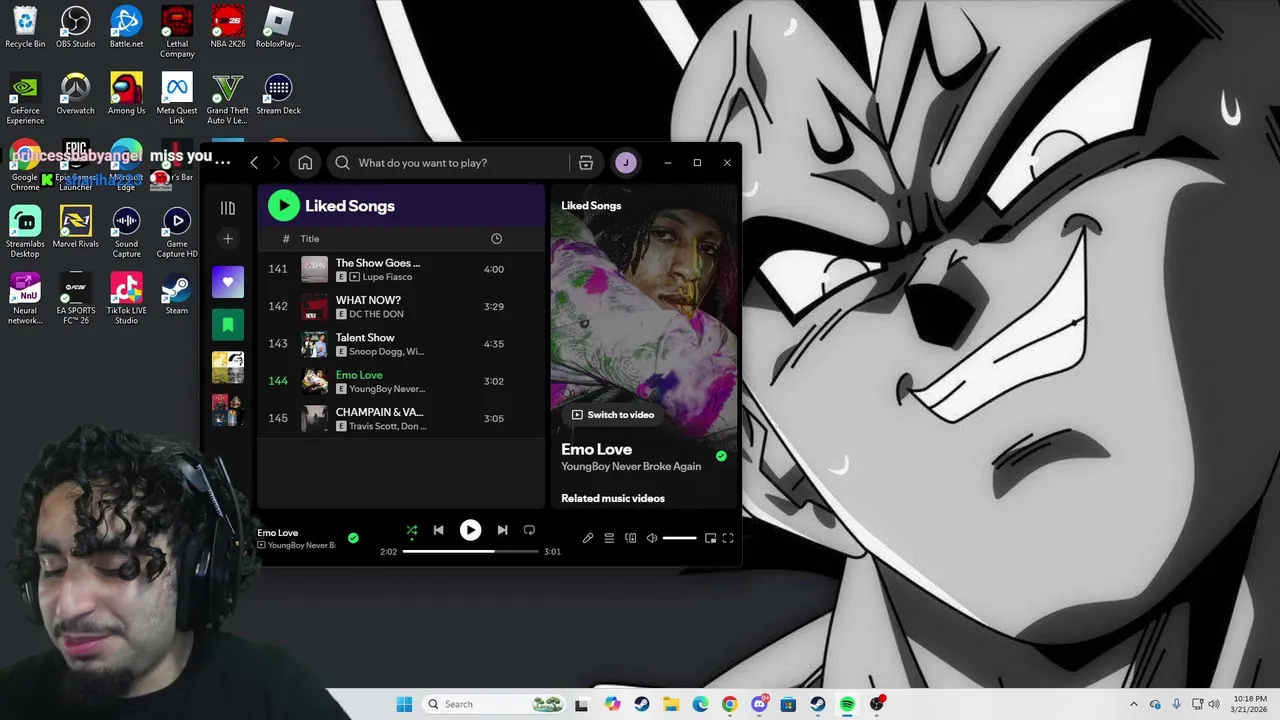Select the WHAT NOW? track
The image size is (1280, 720).
pyautogui.click(x=400, y=307)
